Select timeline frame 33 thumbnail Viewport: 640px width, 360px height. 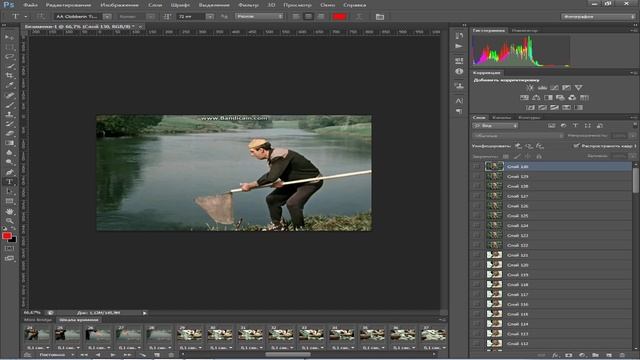pos(311,334)
